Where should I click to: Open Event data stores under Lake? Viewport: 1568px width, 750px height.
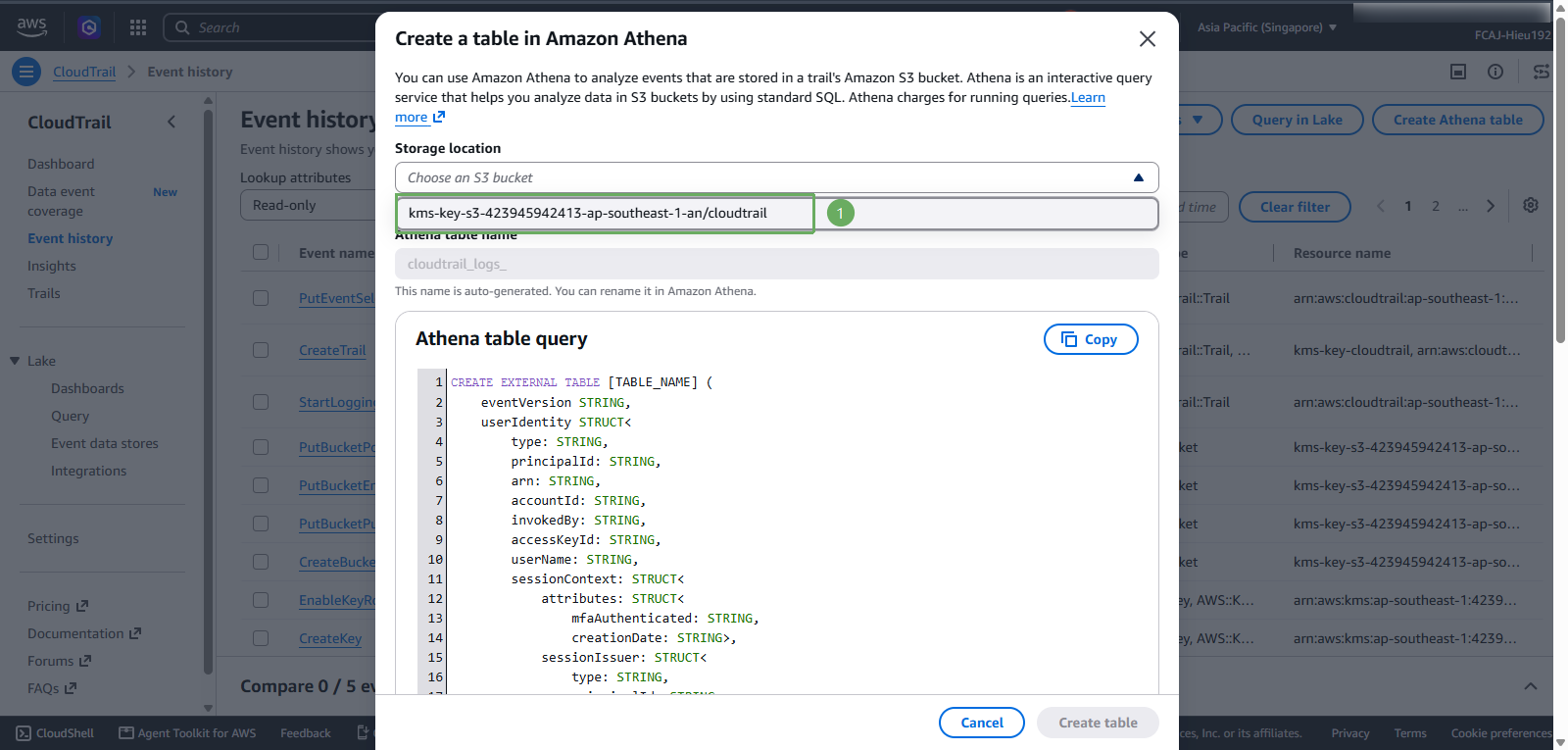(105, 443)
